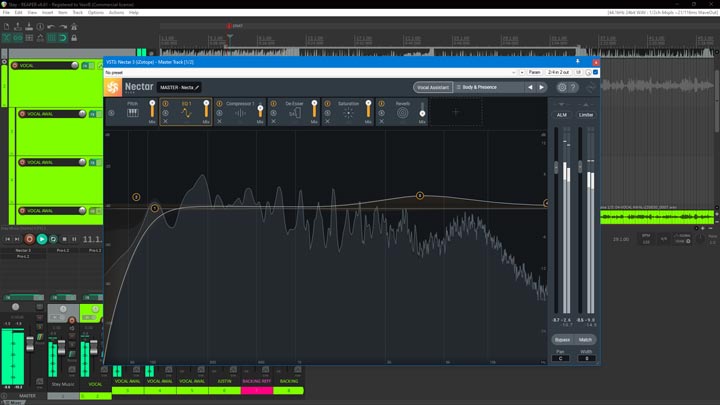
Task: Click the Limiter button
Action: (x=585, y=115)
